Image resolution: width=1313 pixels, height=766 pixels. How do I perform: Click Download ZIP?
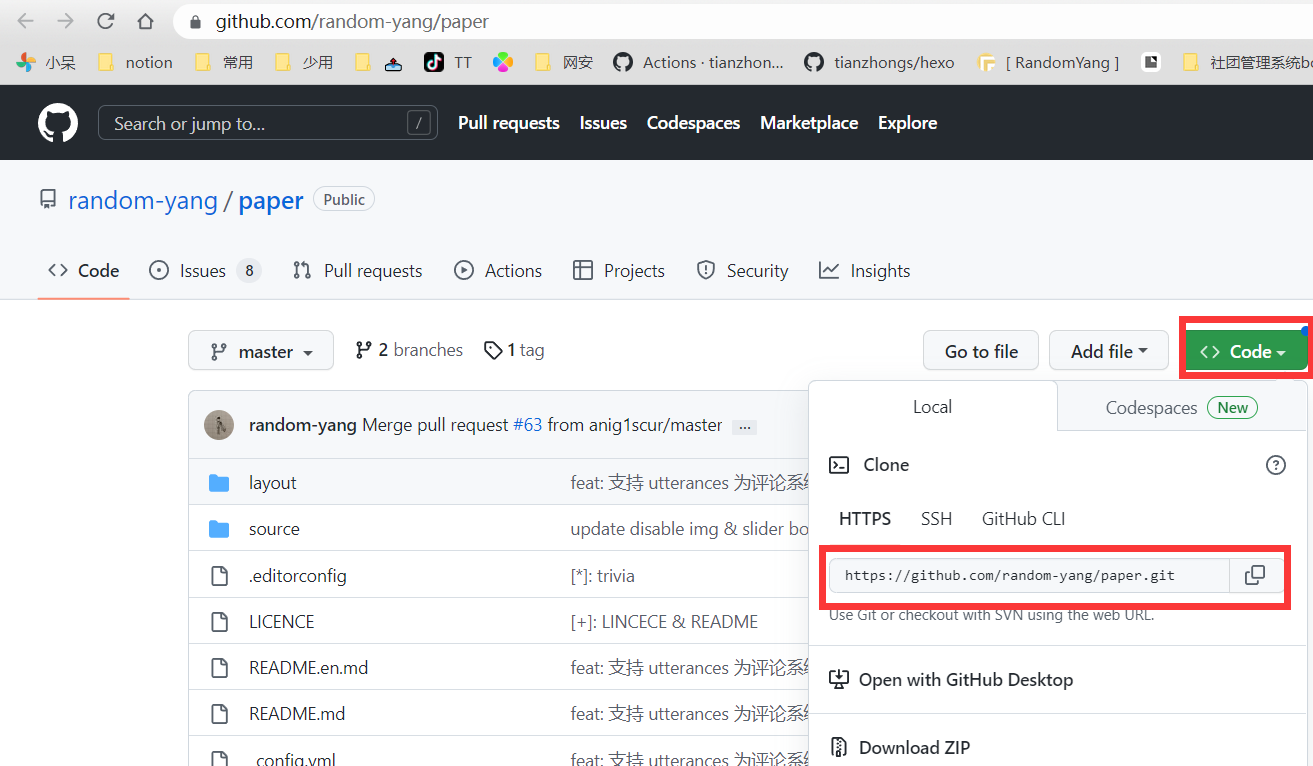pos(913,747)
